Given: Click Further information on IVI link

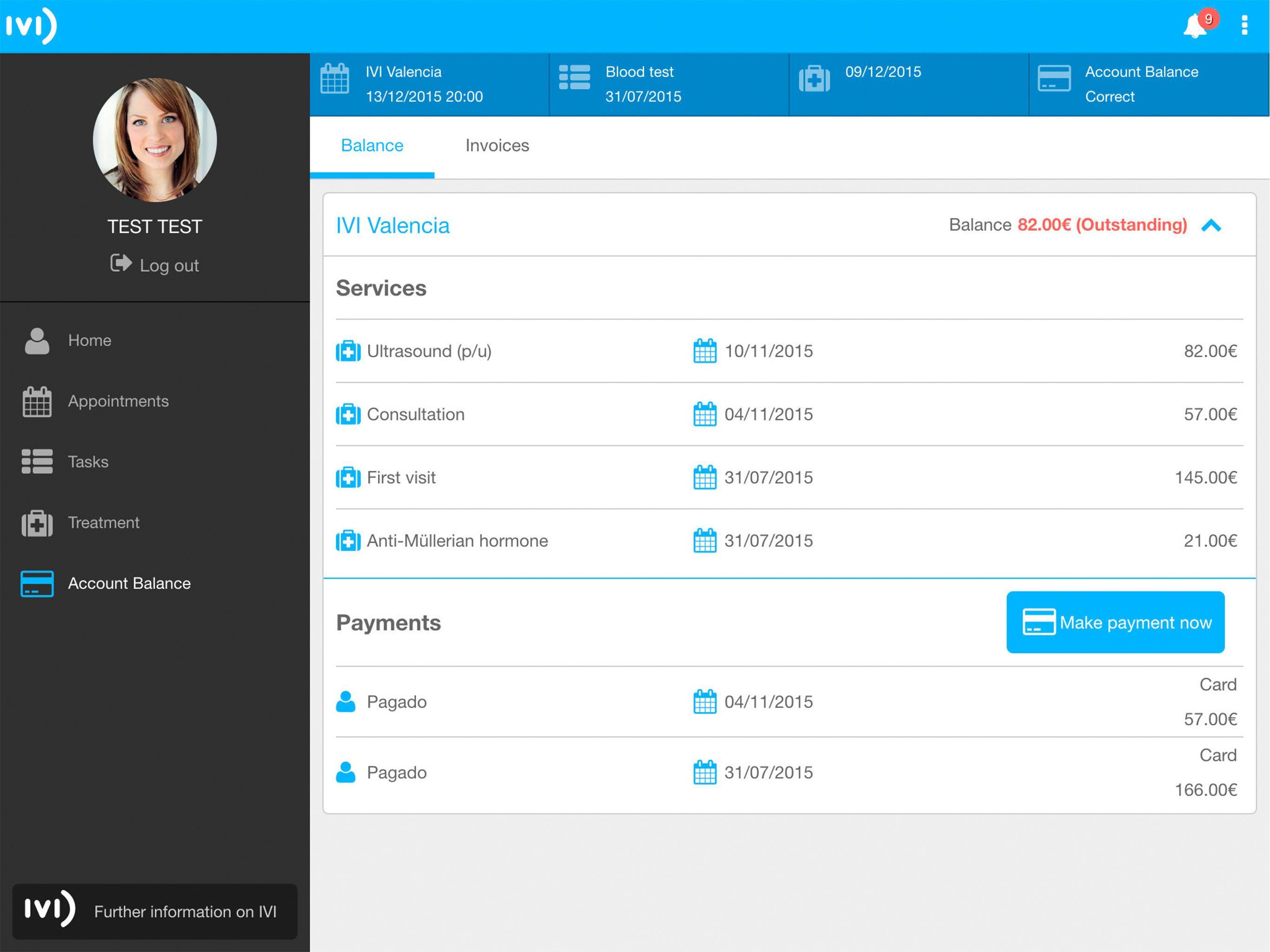Looking at the screenshot, I should (155, 912).
